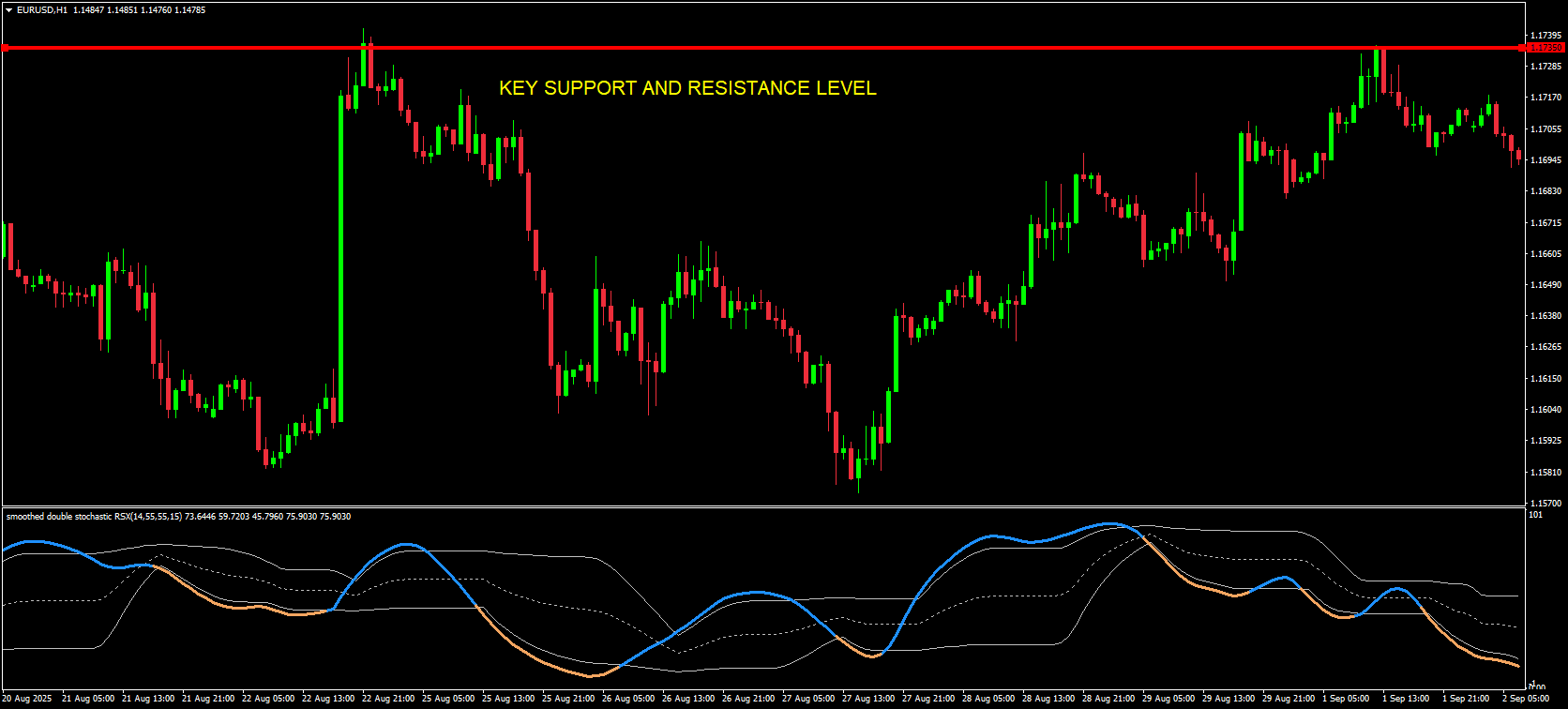Open the EURUSD,H1 chart dropdown arrow
The height and width of the screenshot is (709, 1568).
[8, 10]
